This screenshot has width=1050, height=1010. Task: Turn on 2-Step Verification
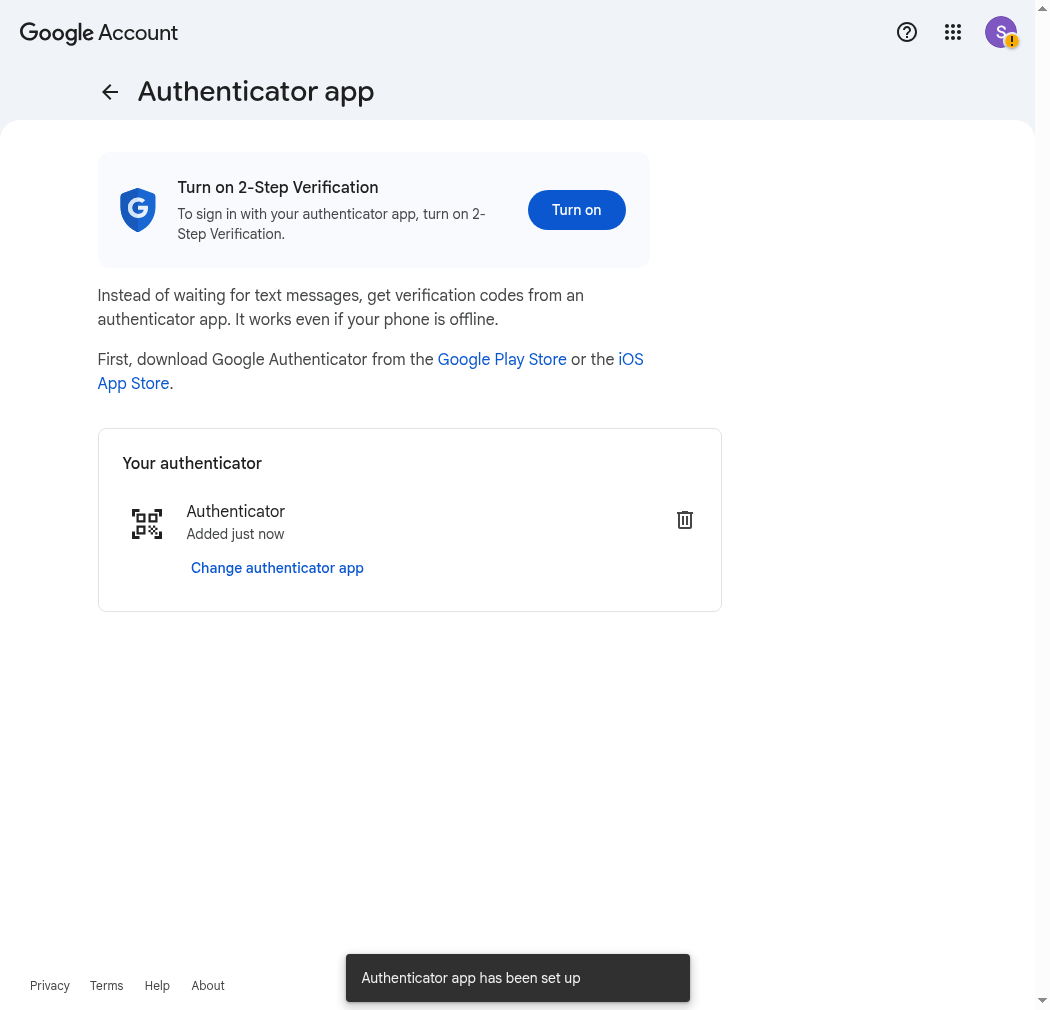(577, 210)
